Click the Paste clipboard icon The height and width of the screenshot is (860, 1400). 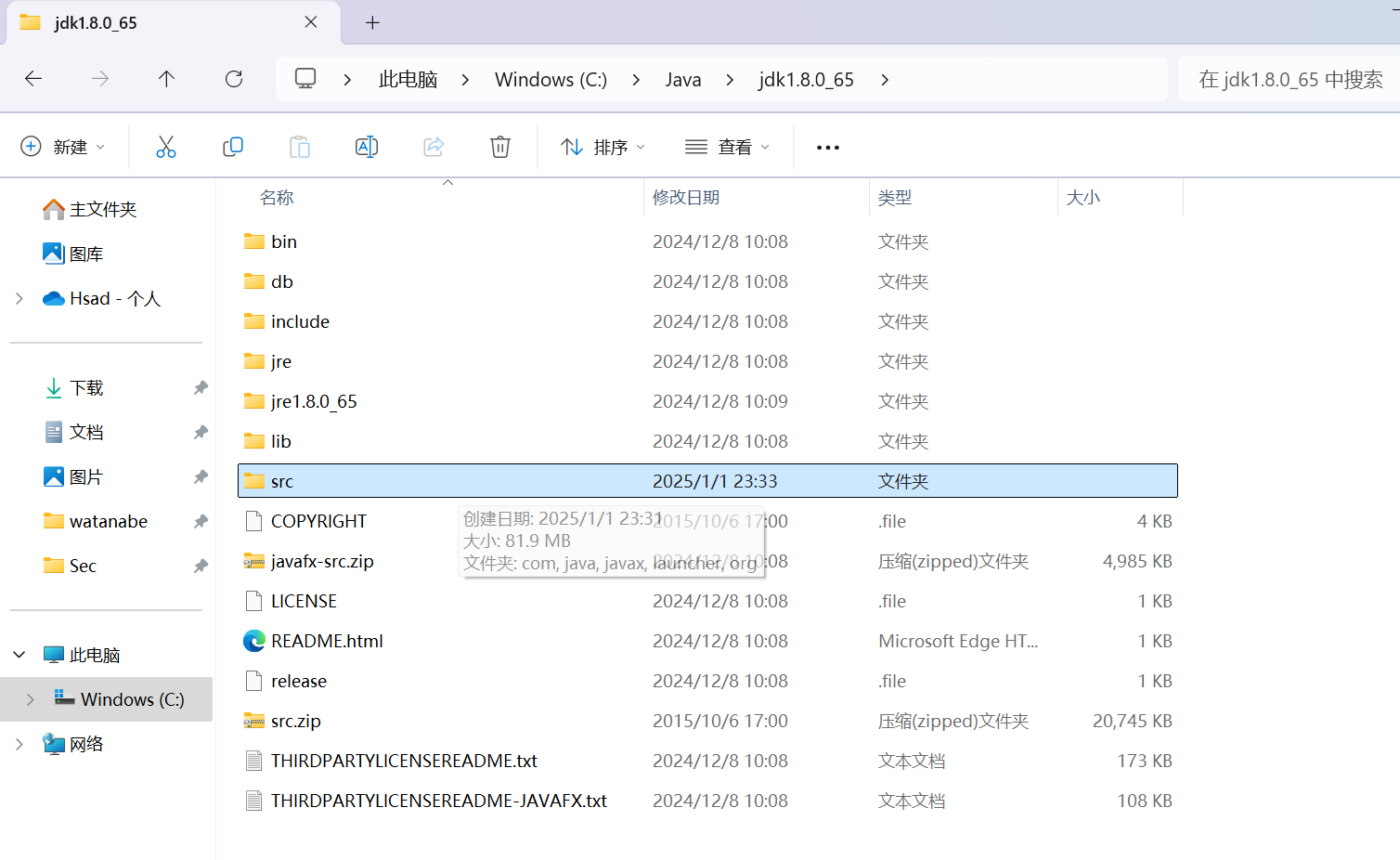click(300, 147)
